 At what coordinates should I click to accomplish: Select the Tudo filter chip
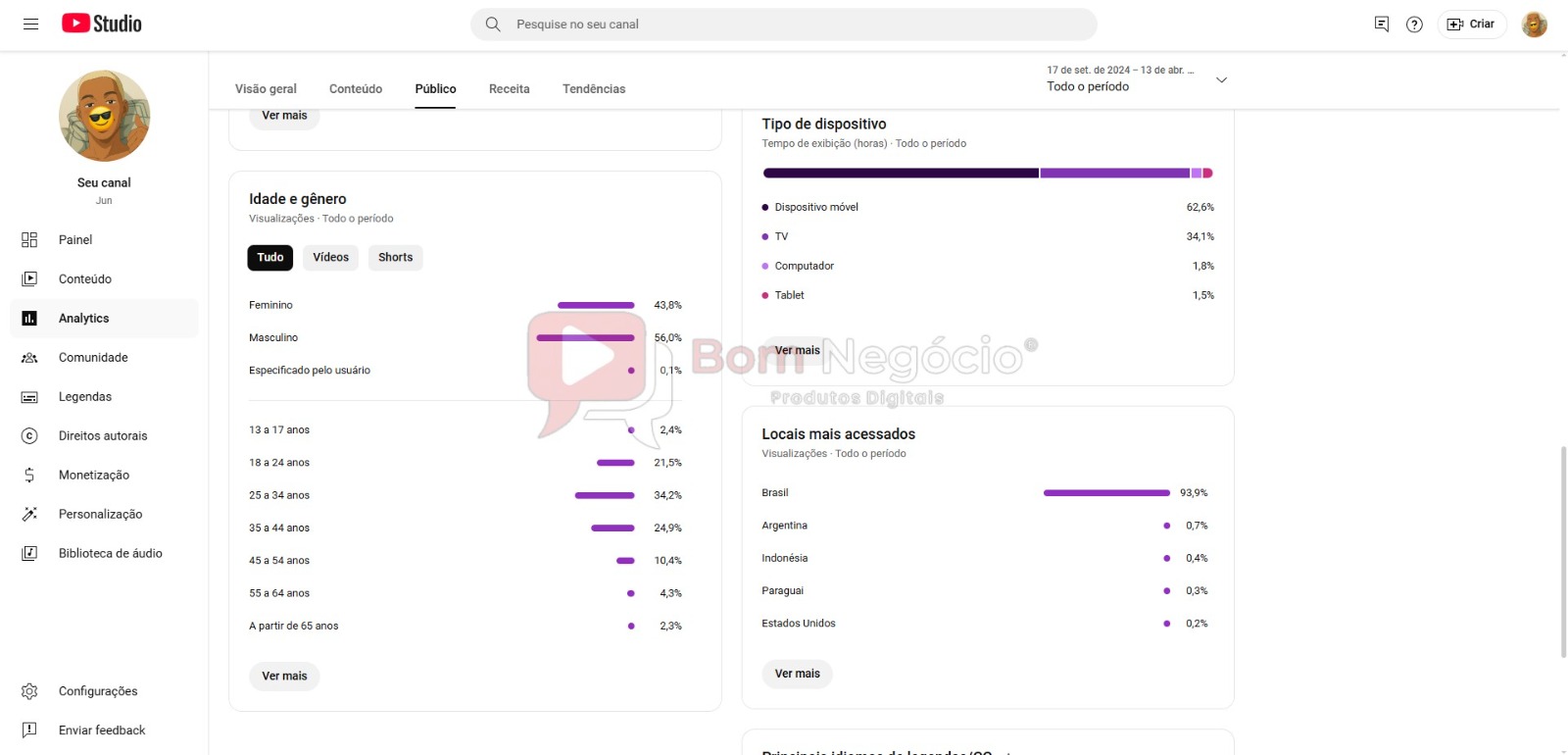tap(270, 258)
